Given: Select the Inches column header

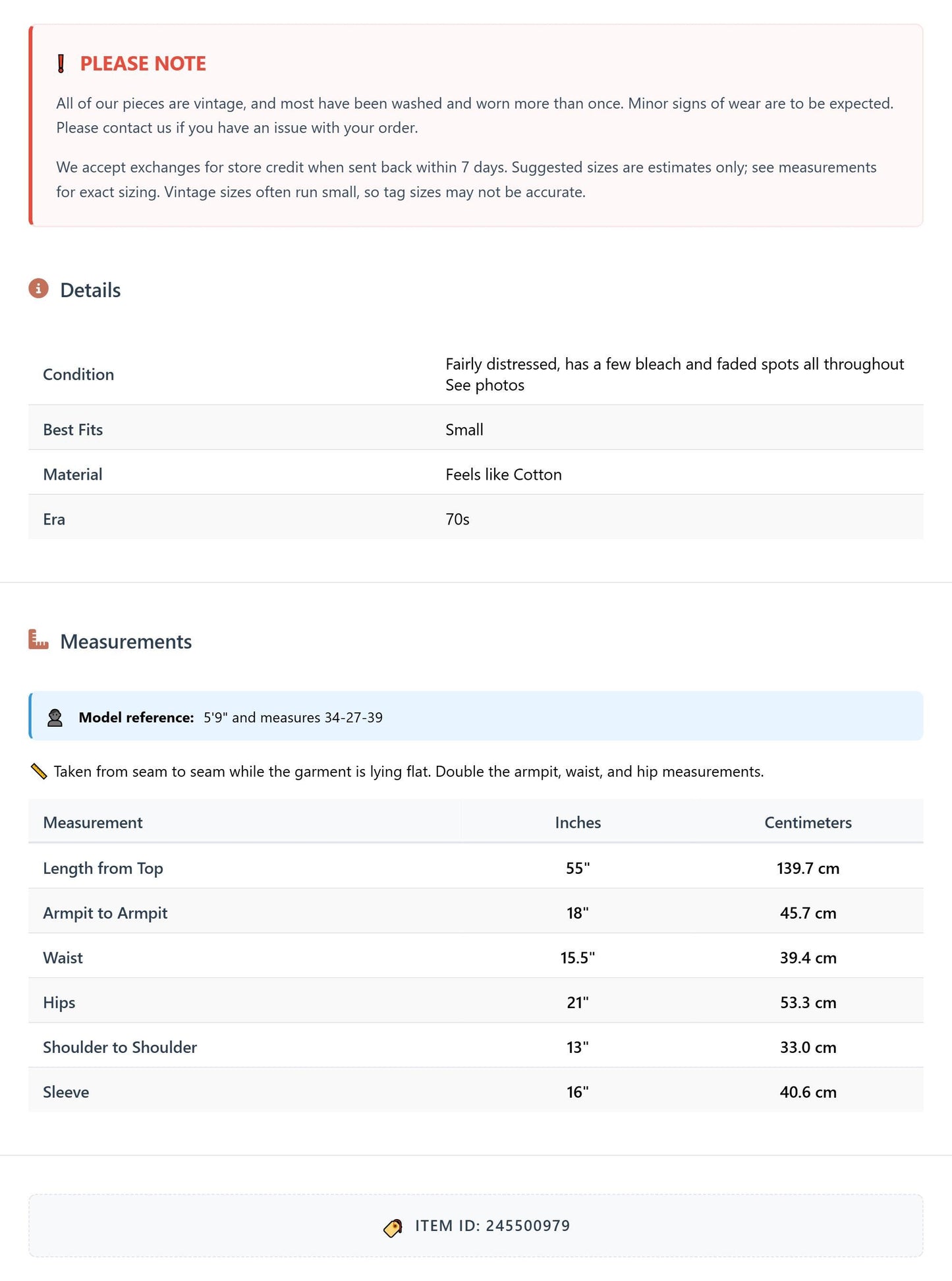Looking at the screenshot, I should pyautogui.click(x=578, y=822).
